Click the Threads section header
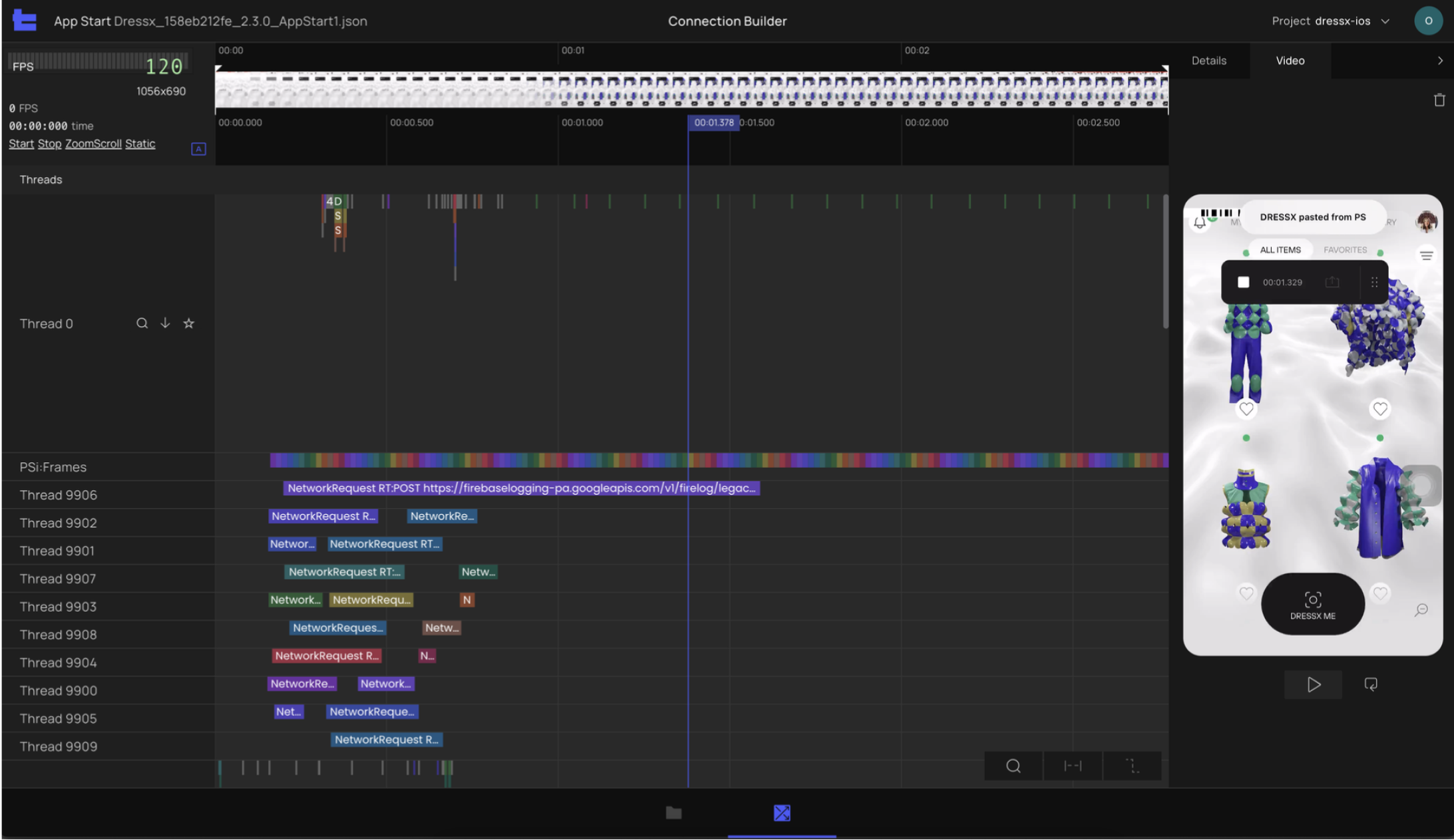 click(x=41, y=180)
